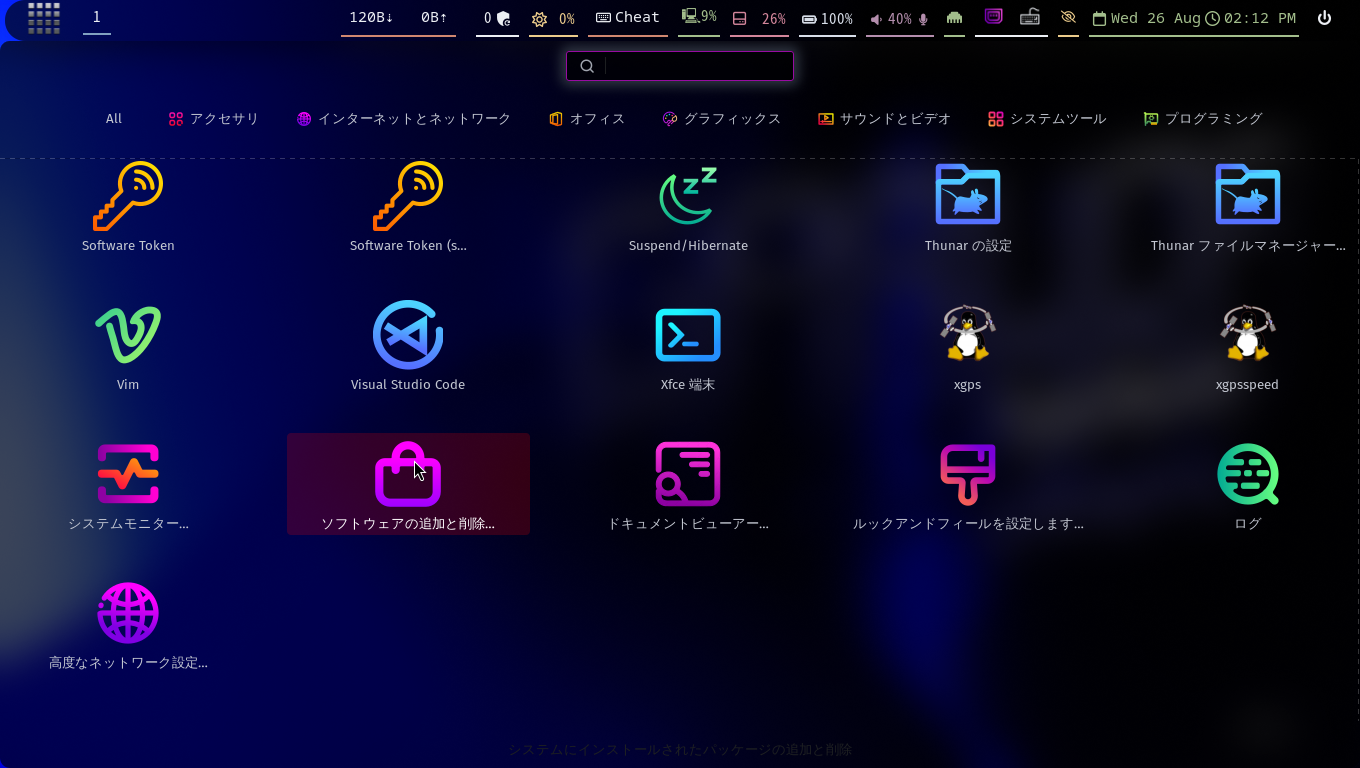Screen dimensions: 1360x768
Task: Launch ソフトウェアの追加と削除 shopping bag icon
Action: (408, 474)
